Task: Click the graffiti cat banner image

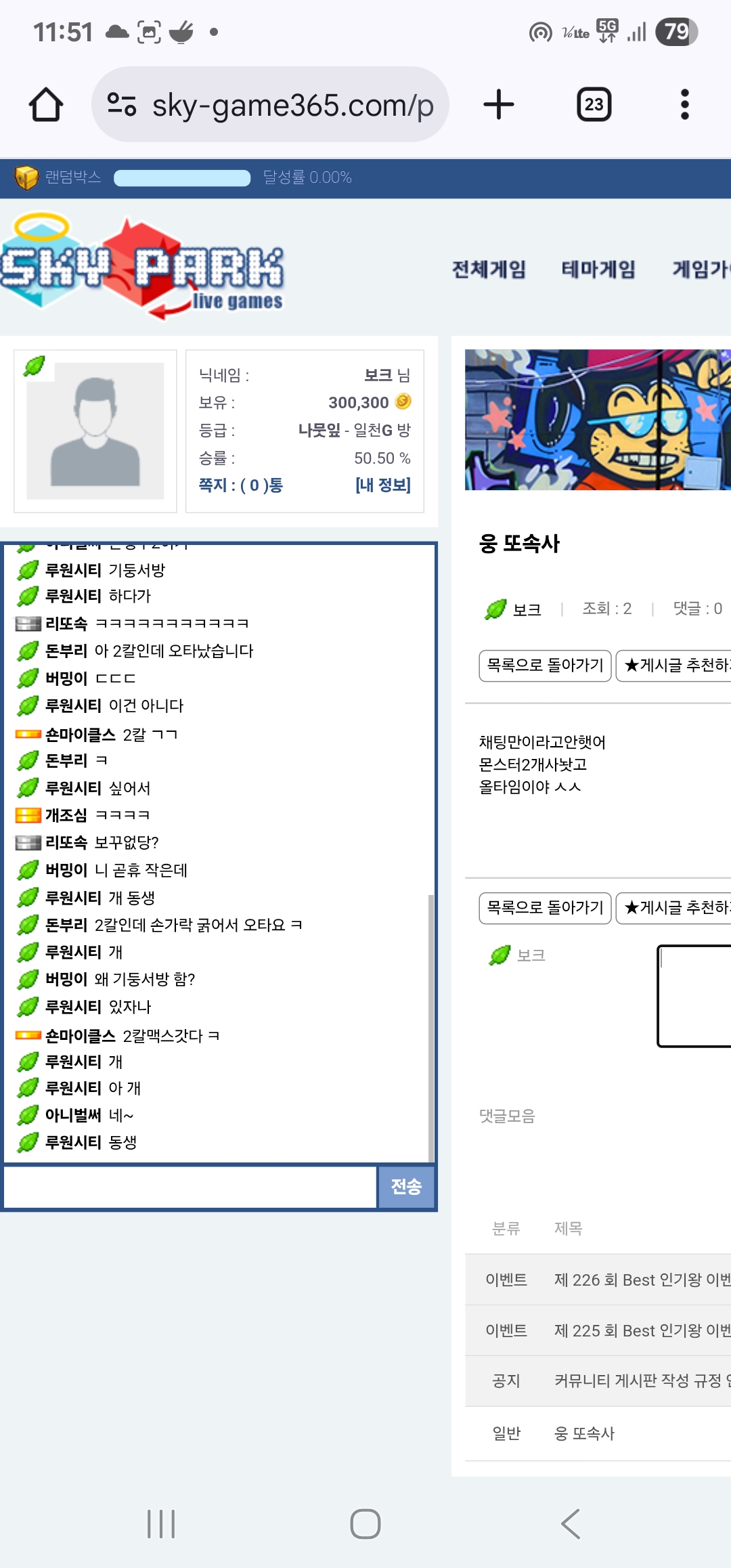Action: [598, 420]
